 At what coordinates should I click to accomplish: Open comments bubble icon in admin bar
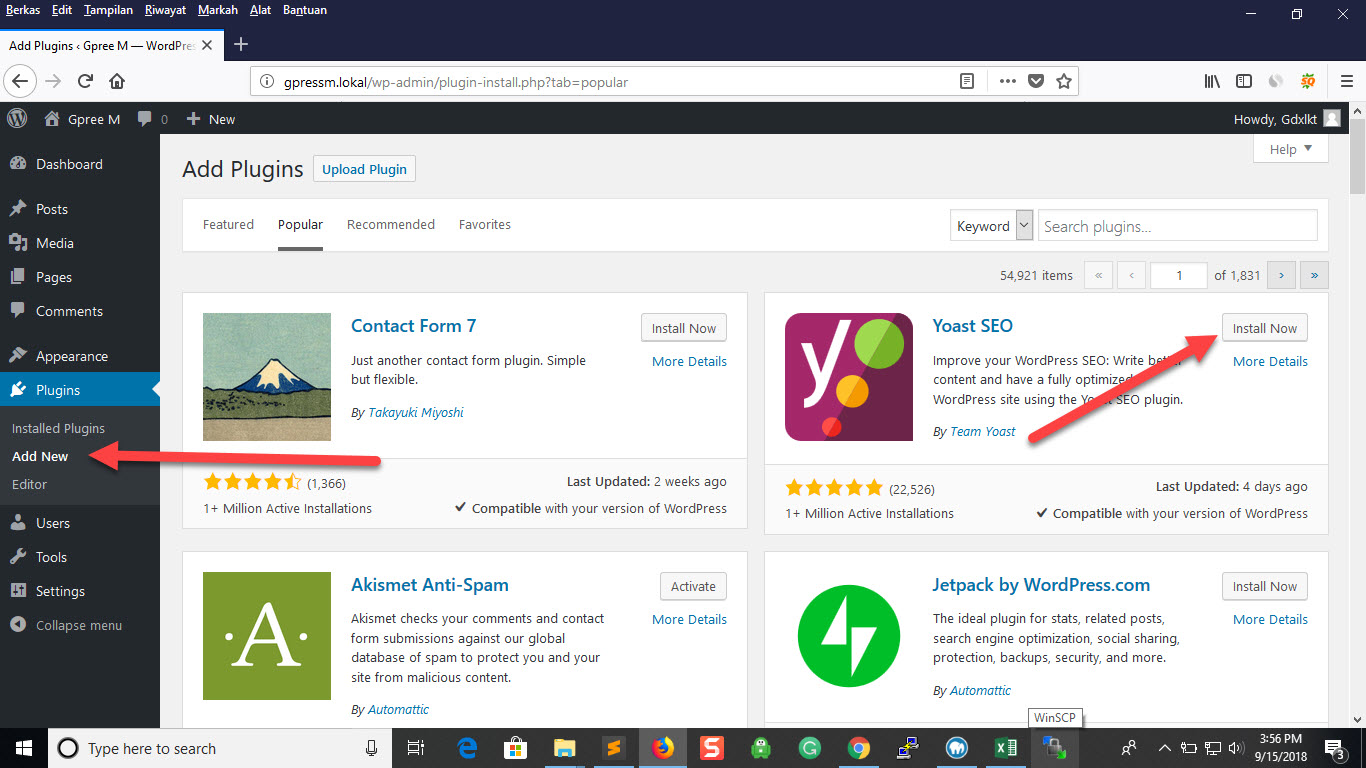click(x=146, y=118)
